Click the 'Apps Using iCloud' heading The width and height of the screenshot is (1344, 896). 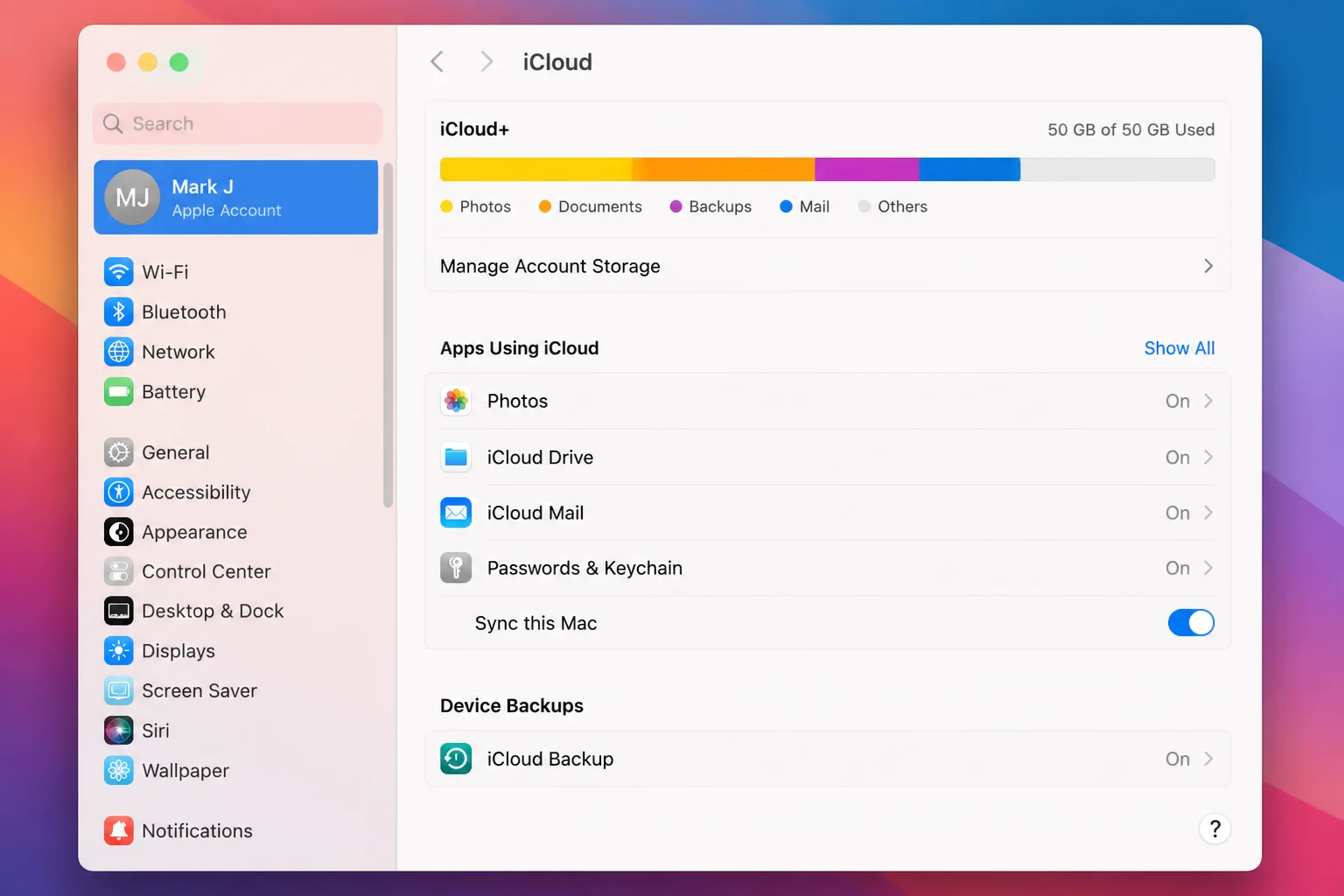pos(520,348)
